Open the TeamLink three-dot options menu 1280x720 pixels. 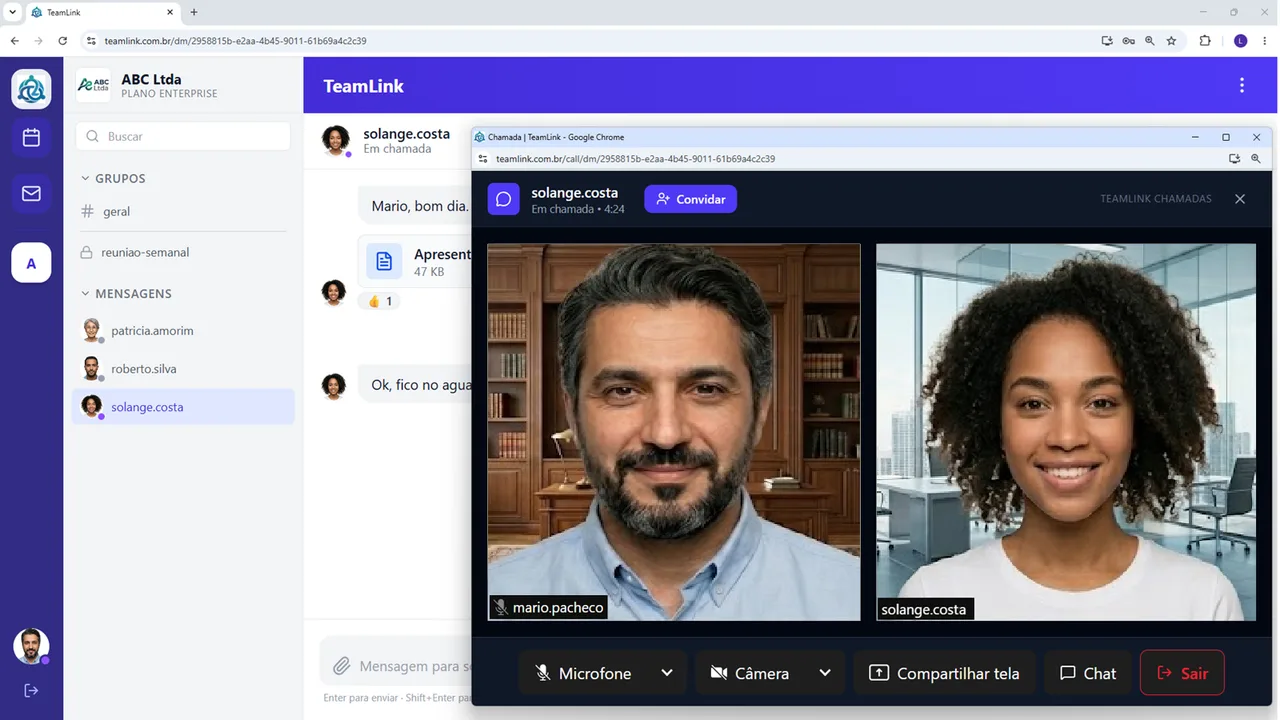(x=1242, y=86)
